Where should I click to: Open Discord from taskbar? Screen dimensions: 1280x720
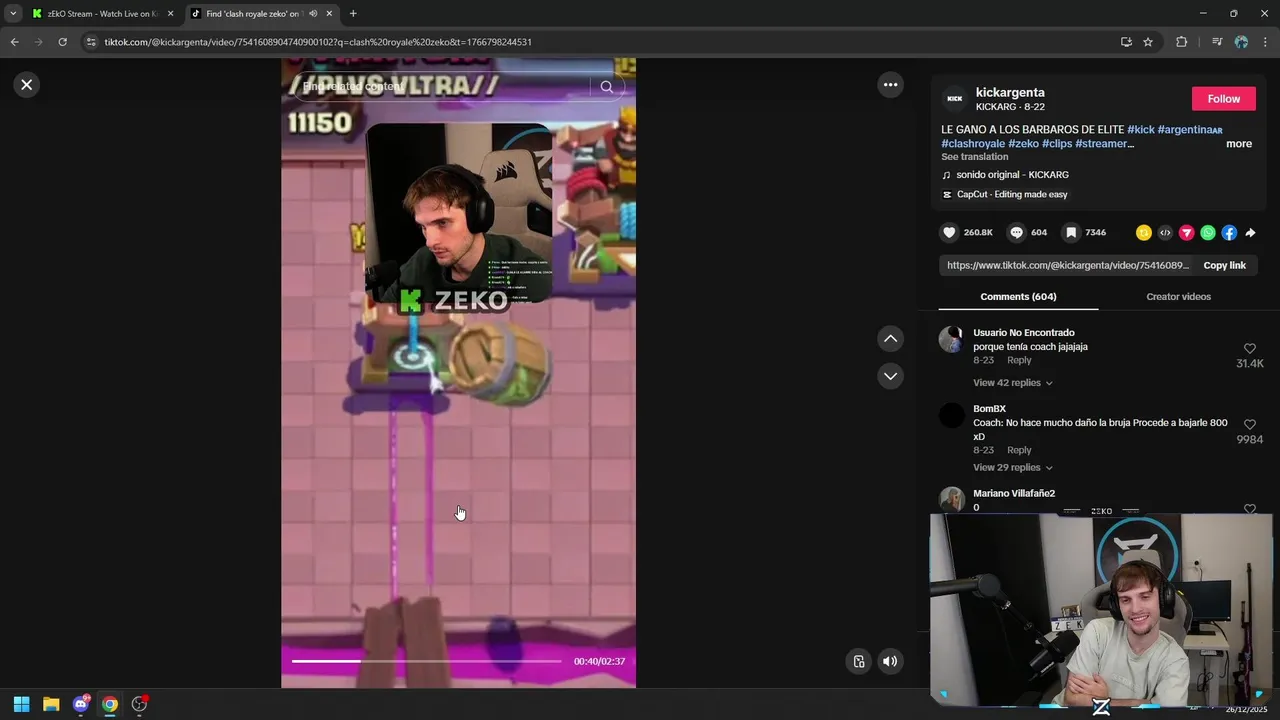81,704
